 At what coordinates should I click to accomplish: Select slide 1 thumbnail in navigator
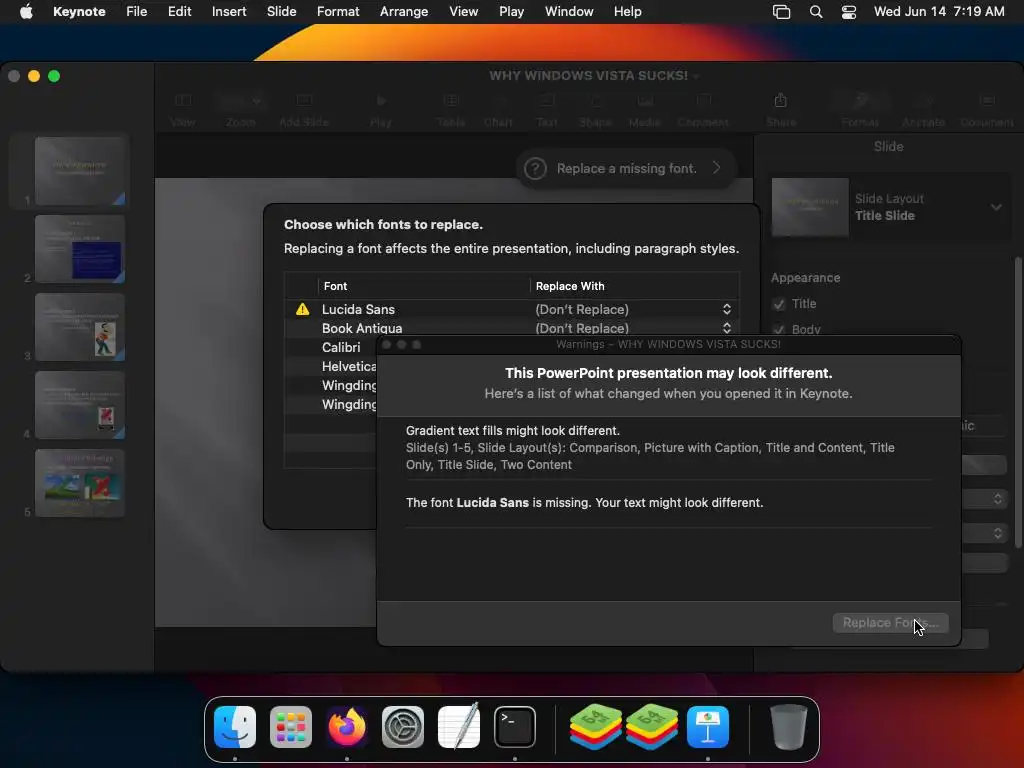click(x=80, y=171)
